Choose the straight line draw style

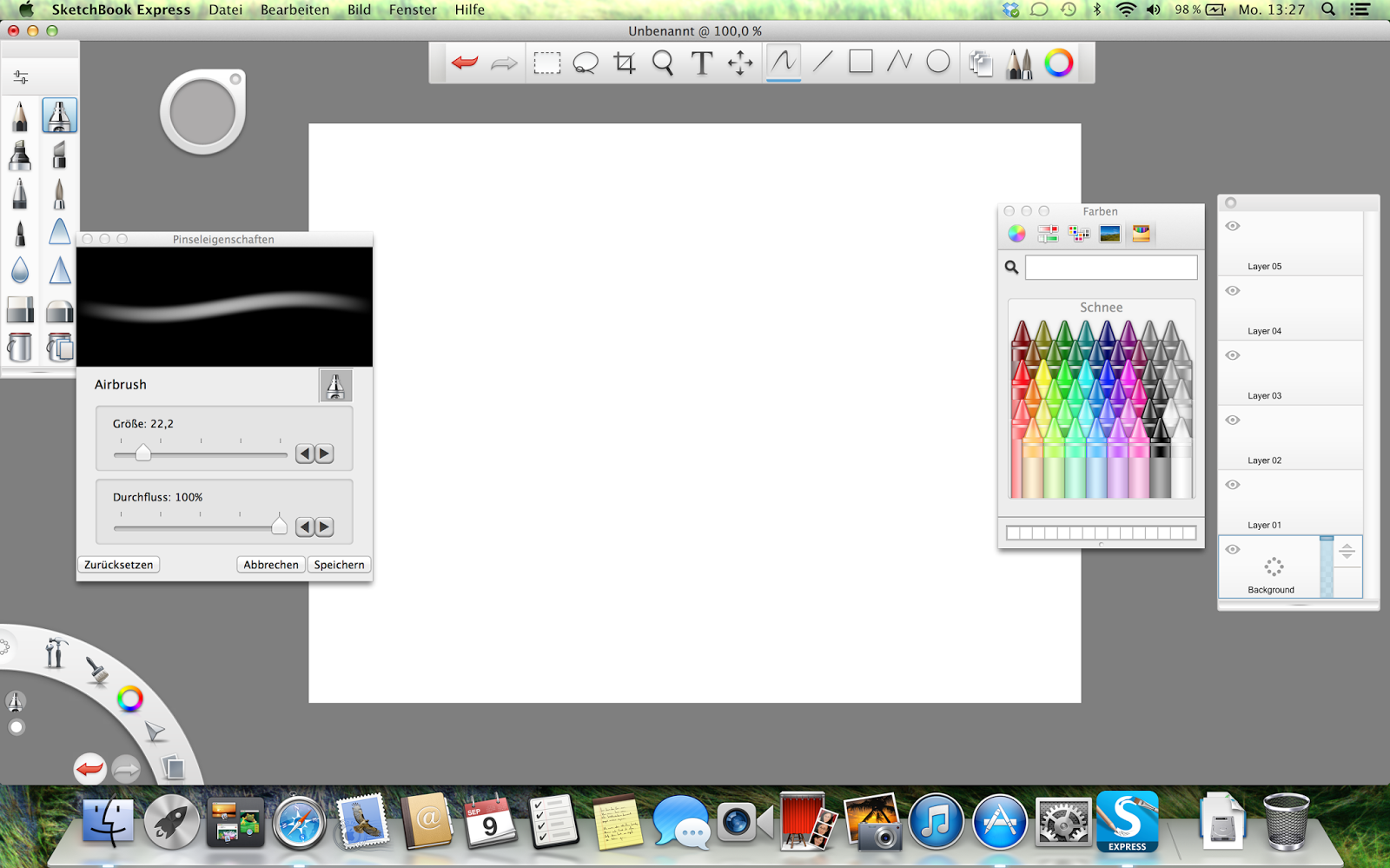pyautogui.click(x=823, y=62)
